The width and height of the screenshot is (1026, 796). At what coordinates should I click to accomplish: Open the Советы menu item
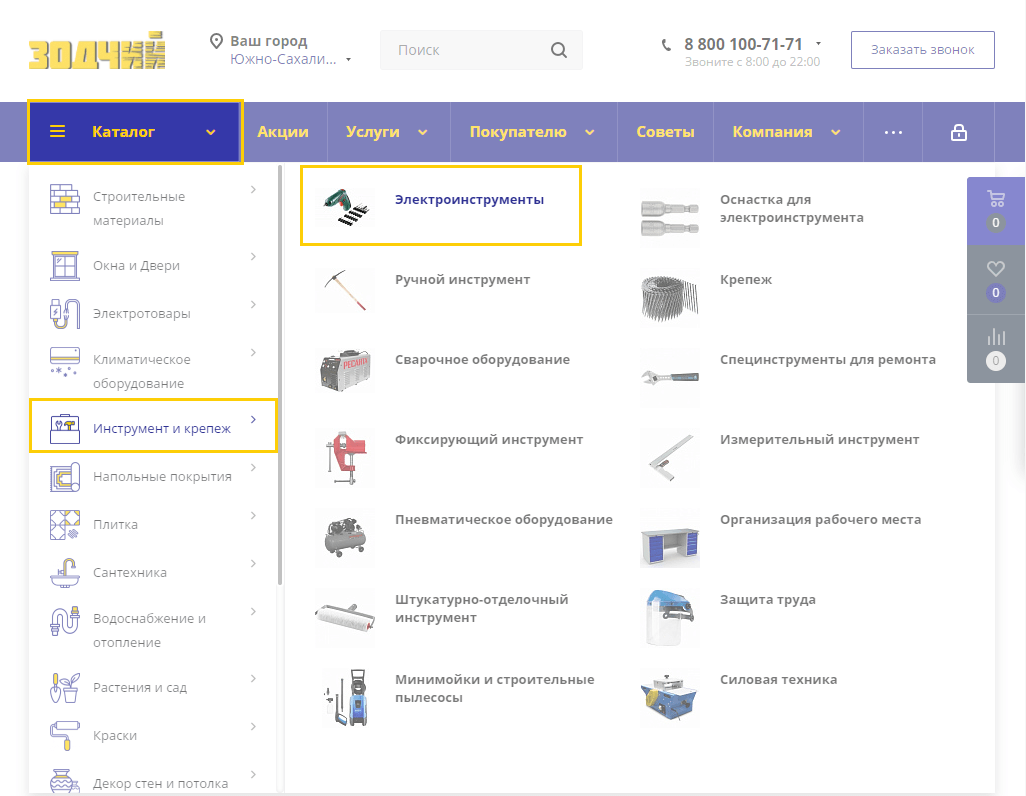665,132
